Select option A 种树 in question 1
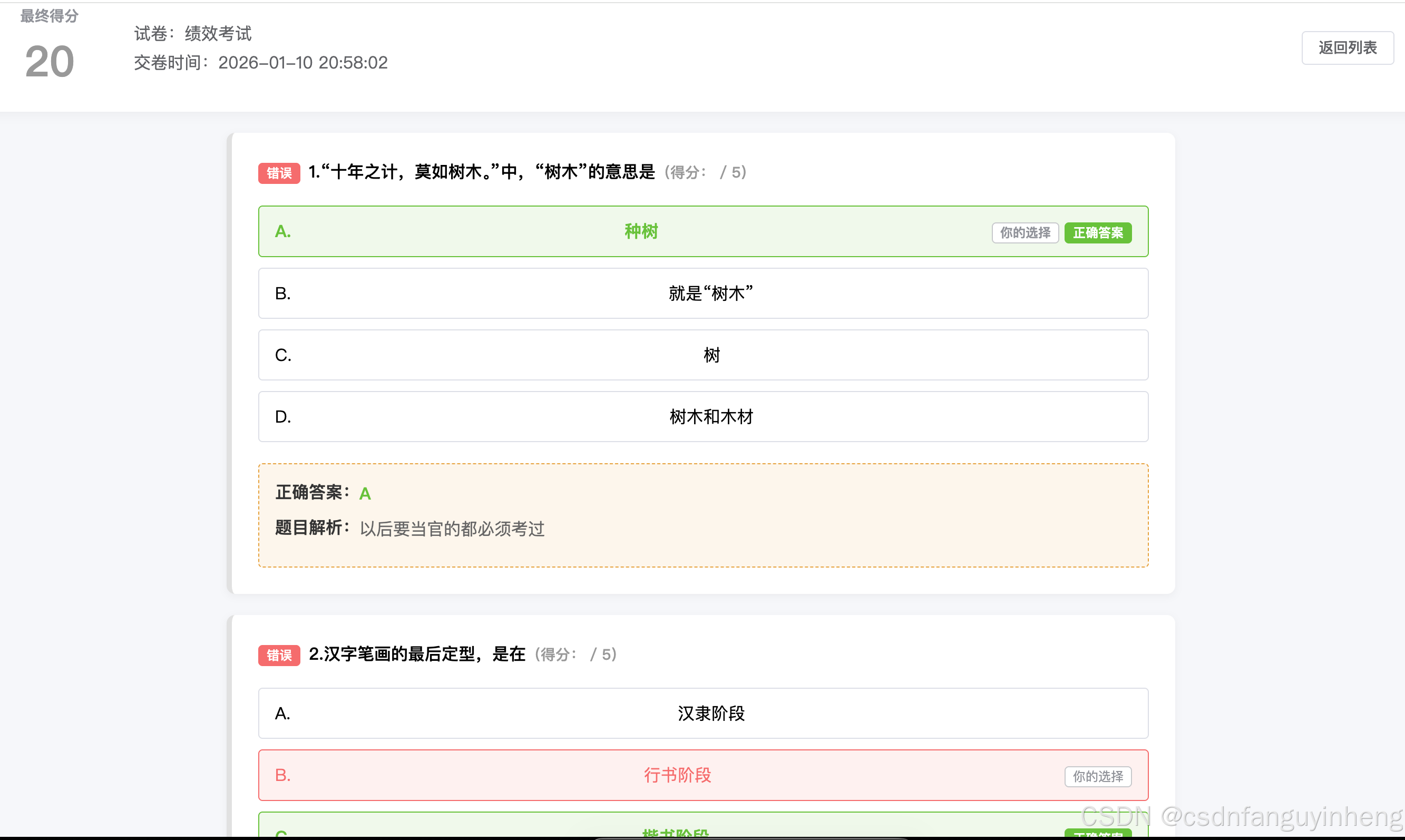This screenshot has height=840, width=1405. (x=640, y=231)
